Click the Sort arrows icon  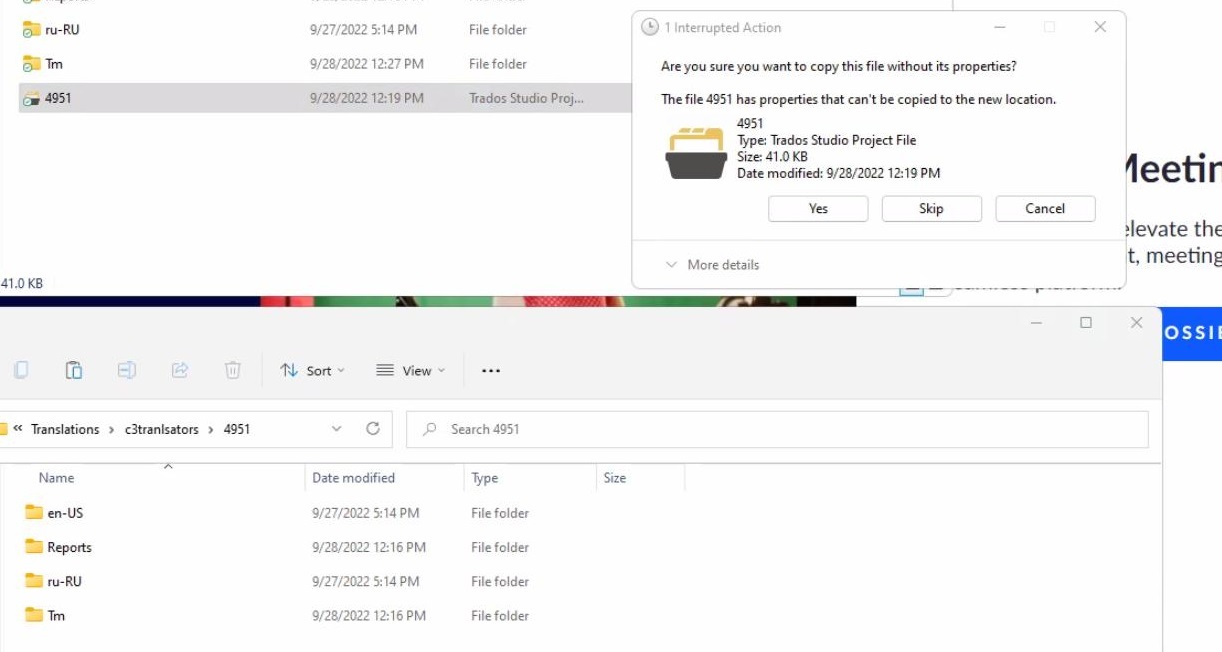click(289, 370)
